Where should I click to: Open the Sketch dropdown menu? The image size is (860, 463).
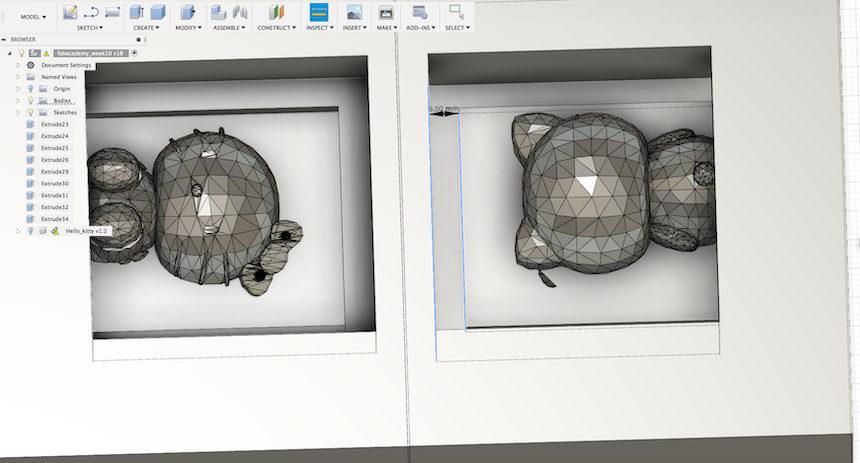tap(90, 27)
